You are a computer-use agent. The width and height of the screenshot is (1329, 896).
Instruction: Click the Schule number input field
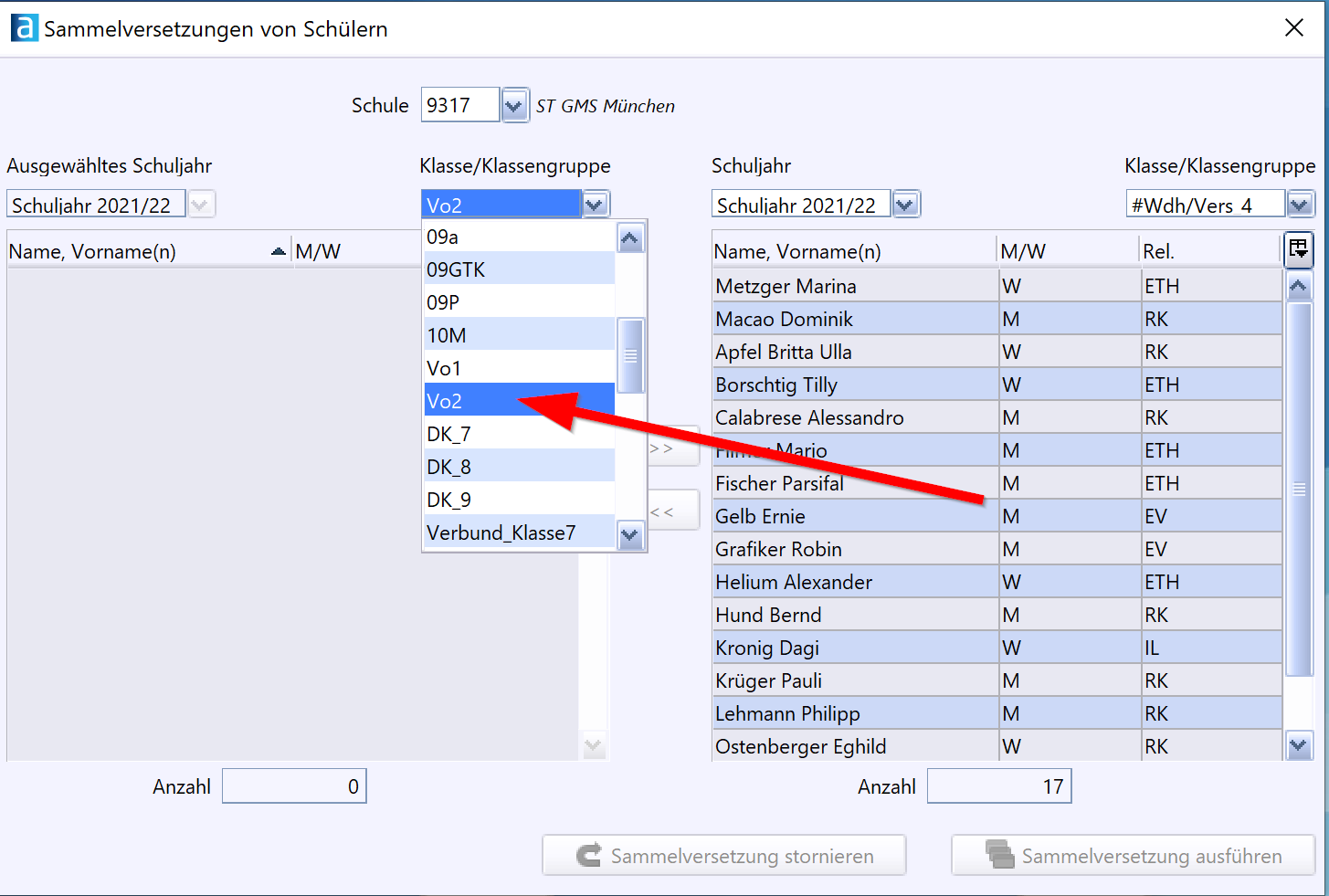[459, 105]
